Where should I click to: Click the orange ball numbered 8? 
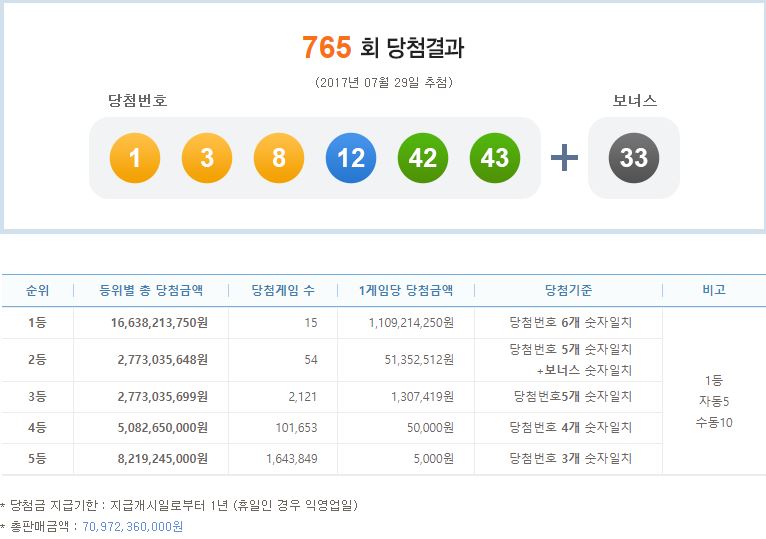(x=278, y=157)
